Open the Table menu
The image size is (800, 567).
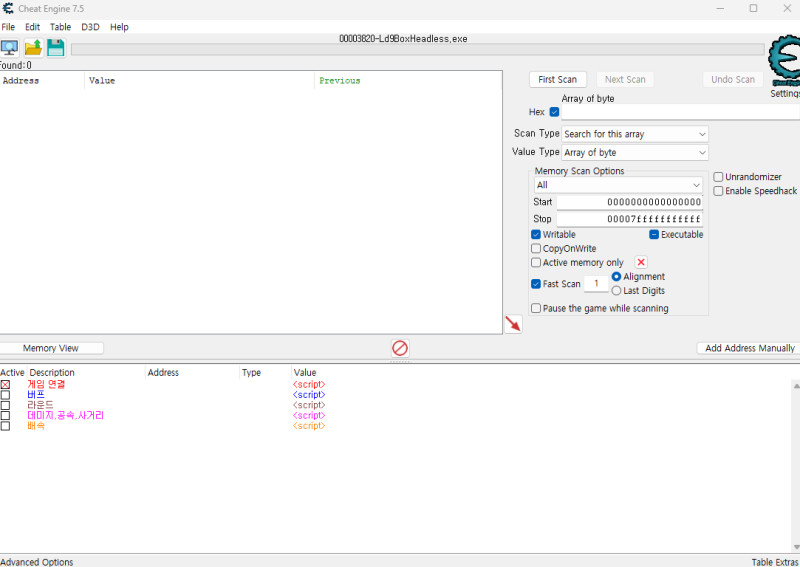tap(60, 27)
